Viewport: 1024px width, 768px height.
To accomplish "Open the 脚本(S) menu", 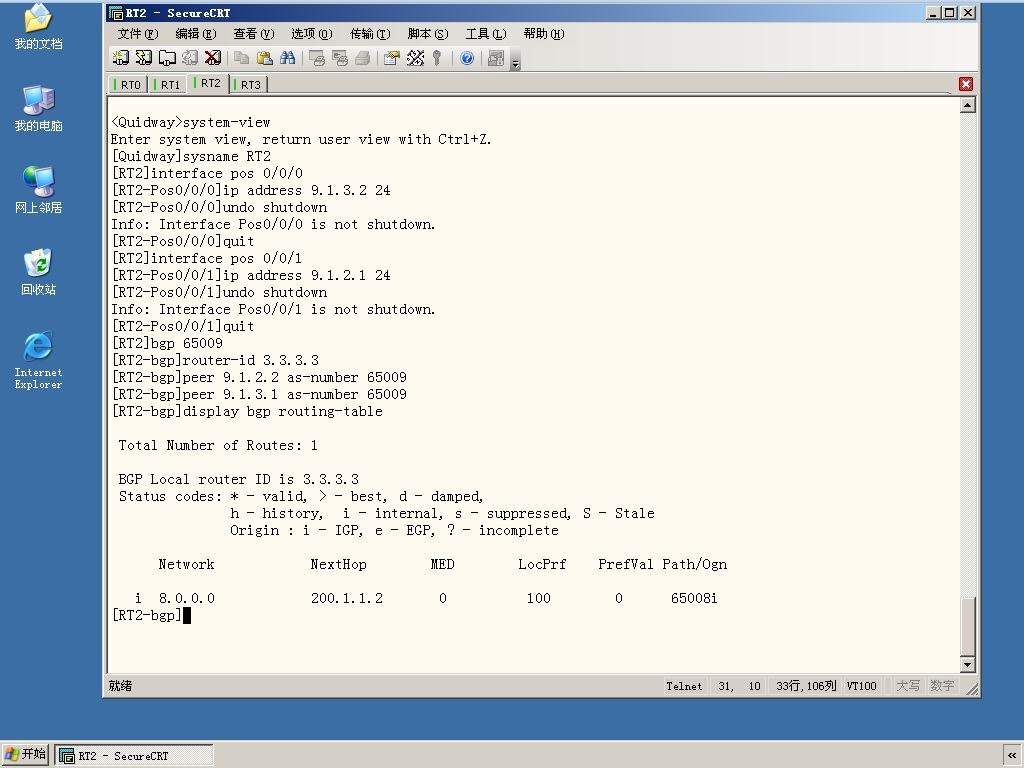I will pos(428,34).
